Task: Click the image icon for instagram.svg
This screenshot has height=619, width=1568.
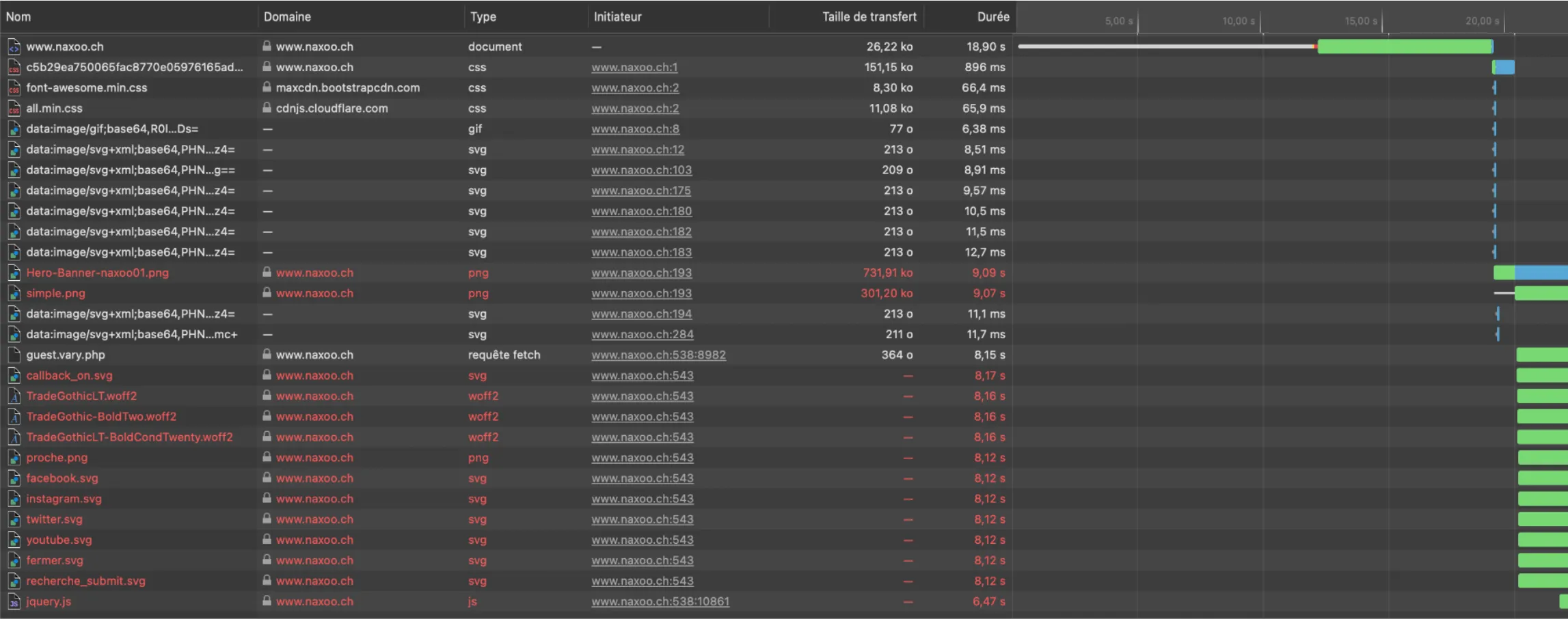Action: pos(14,499)
